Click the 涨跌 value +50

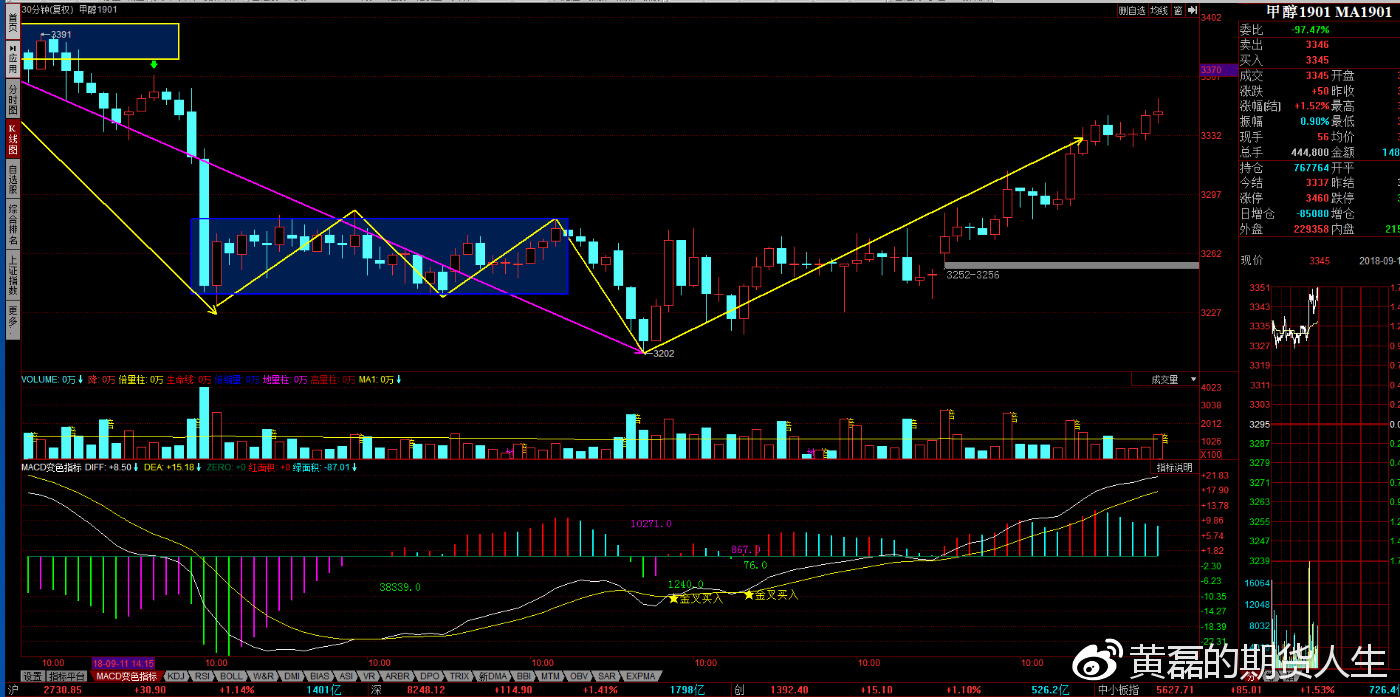point(1319,91)
